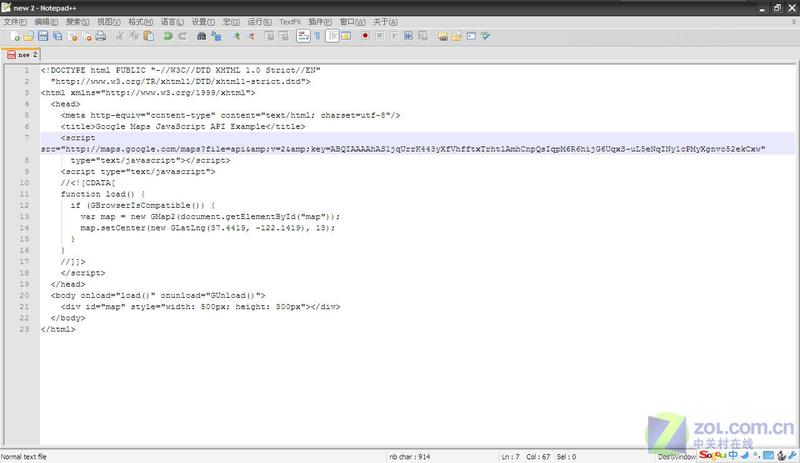Viewport: 800px width, 463px height.
Task: Print the document using the printer icon
Action: tap(101, 36)
